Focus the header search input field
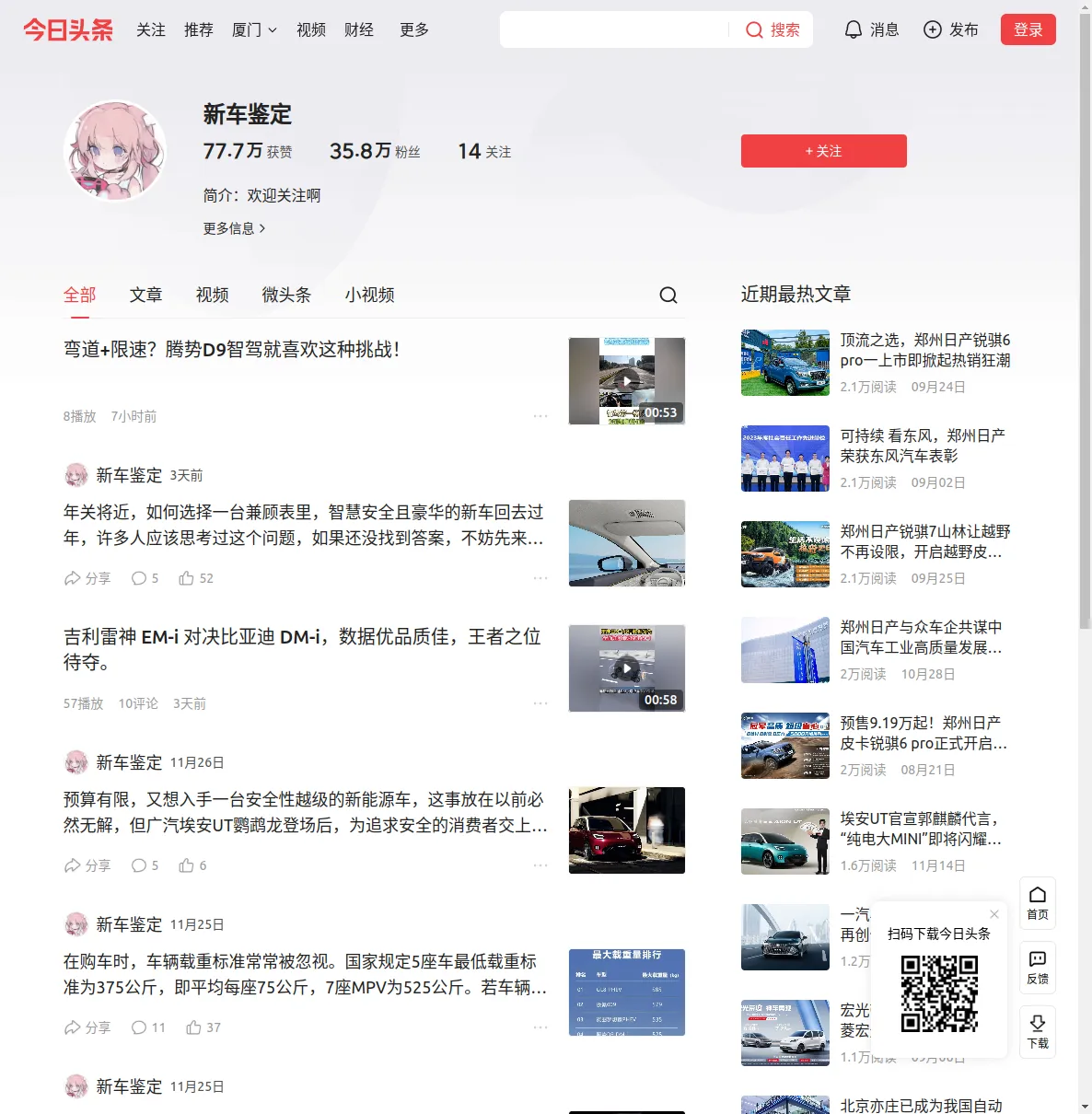Image resolution: width=1092 pixels, height=1114 pixels. [615, 30]
